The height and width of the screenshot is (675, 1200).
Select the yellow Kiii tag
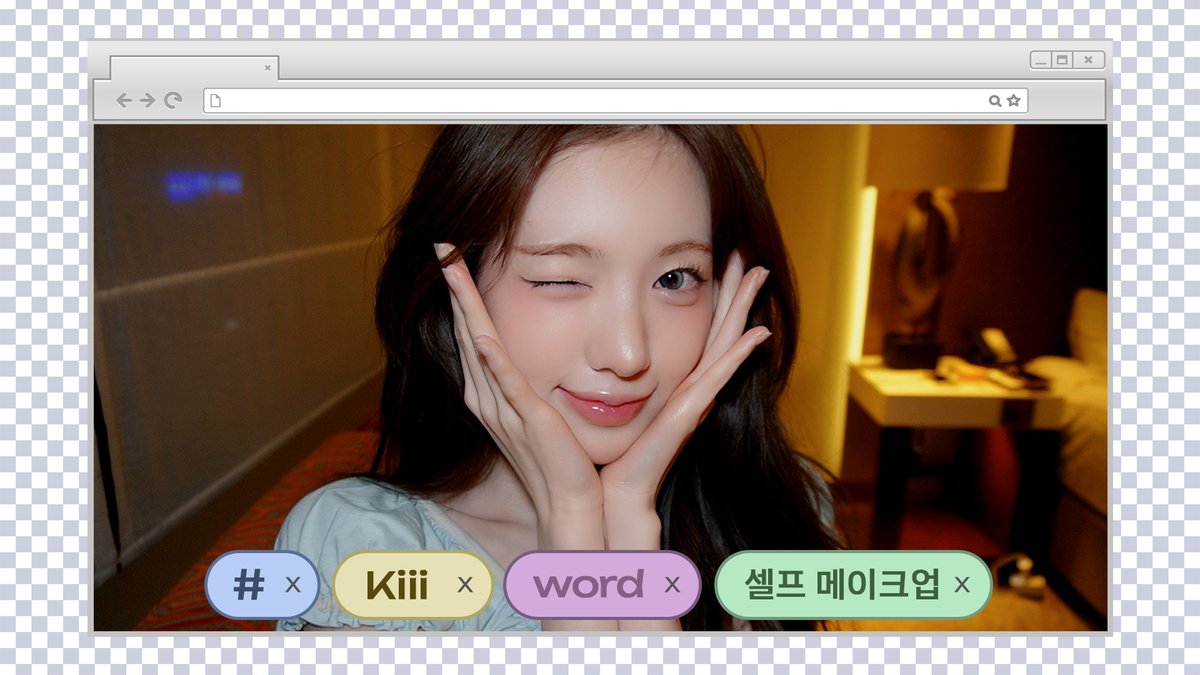[397, 585]
